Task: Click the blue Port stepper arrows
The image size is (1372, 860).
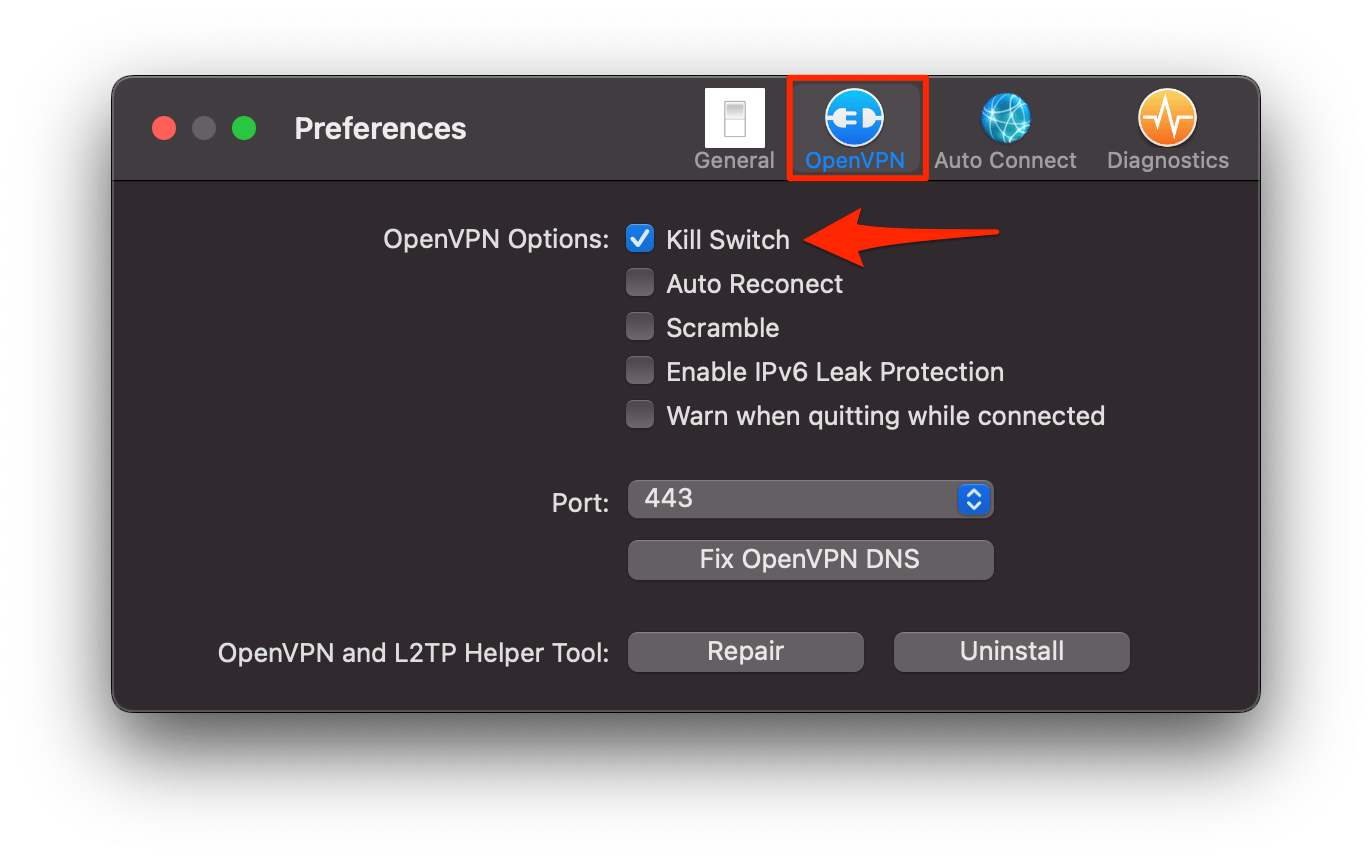Action: click(x=973, y=499)
